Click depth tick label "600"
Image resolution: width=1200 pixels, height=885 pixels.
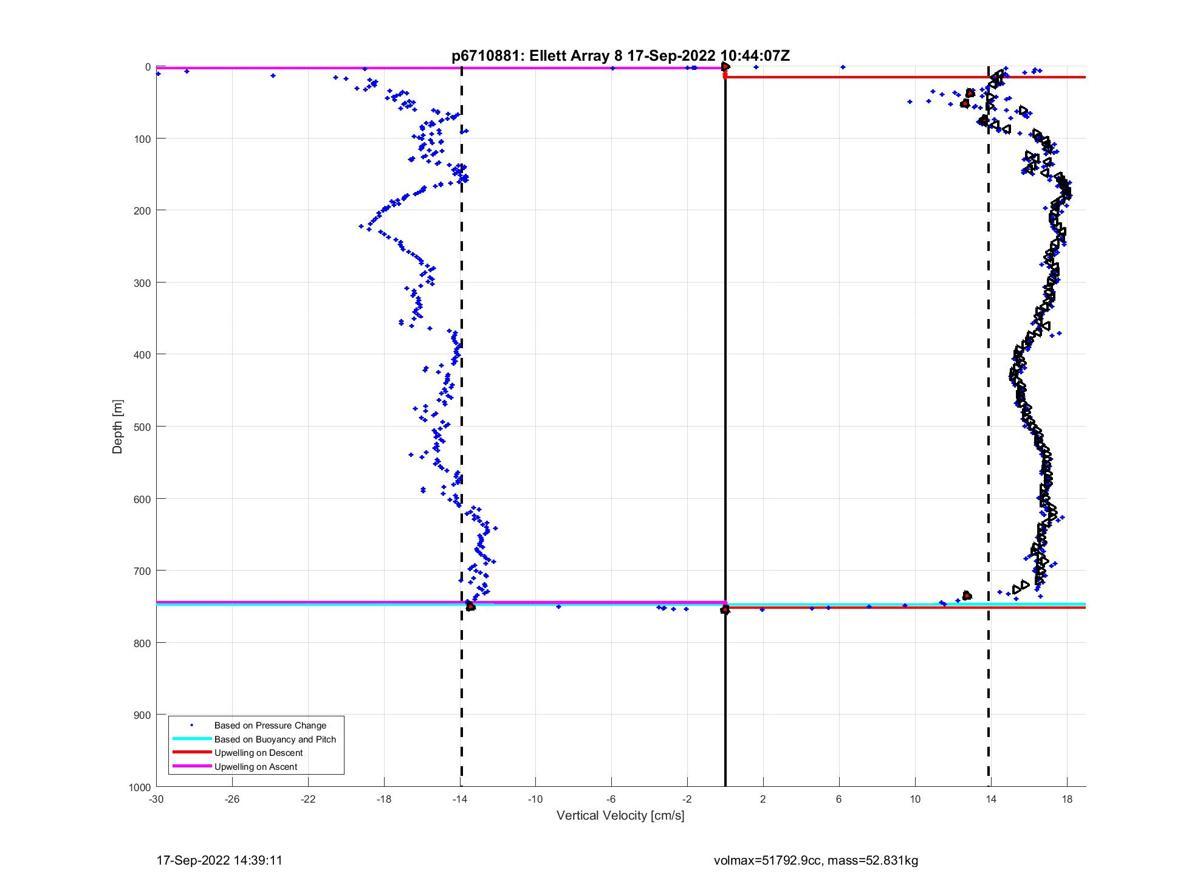tap(142, 499)
